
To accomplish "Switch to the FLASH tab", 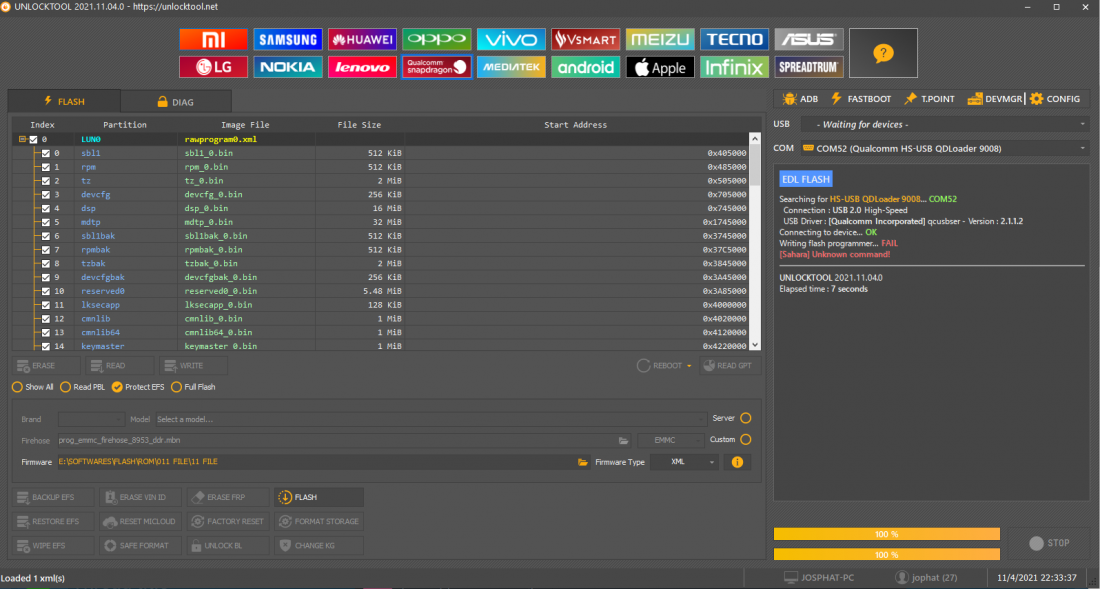I will 64,102.
